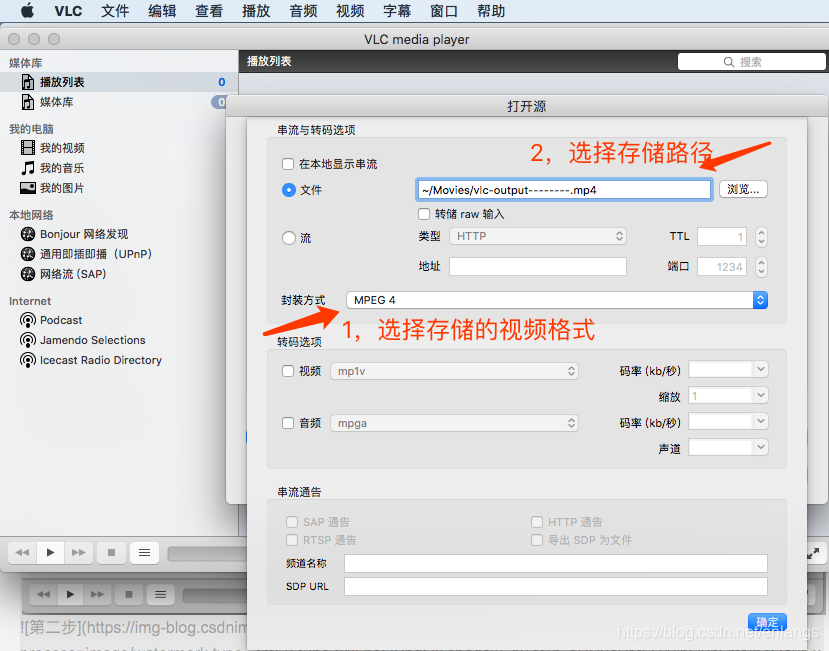Enable the '音频' transcoding checkbox
The height and width of the screenshot is (651, 829).
pos(288,423)
